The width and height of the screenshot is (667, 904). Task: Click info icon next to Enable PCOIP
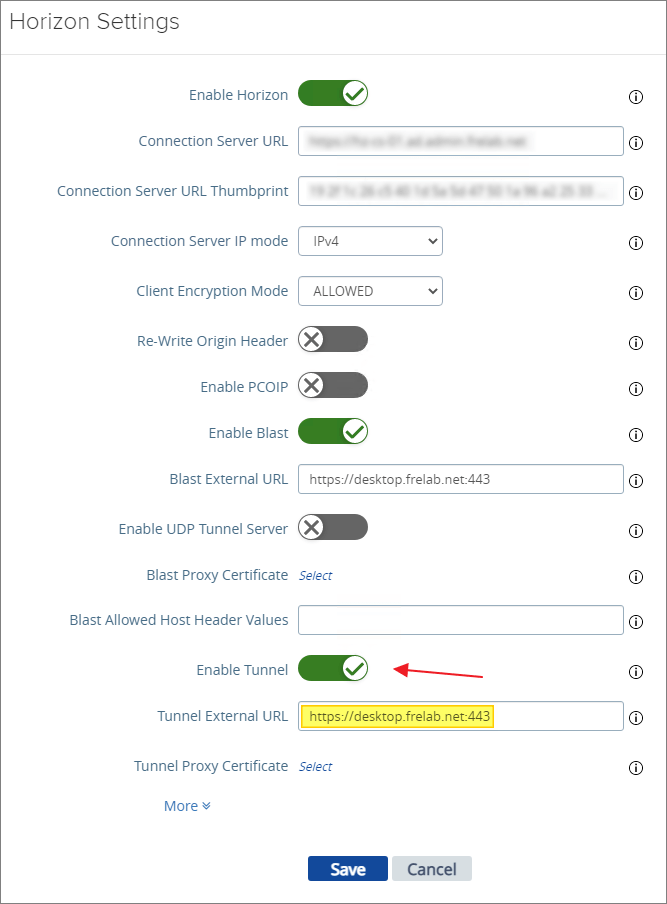tap(635, 388)
